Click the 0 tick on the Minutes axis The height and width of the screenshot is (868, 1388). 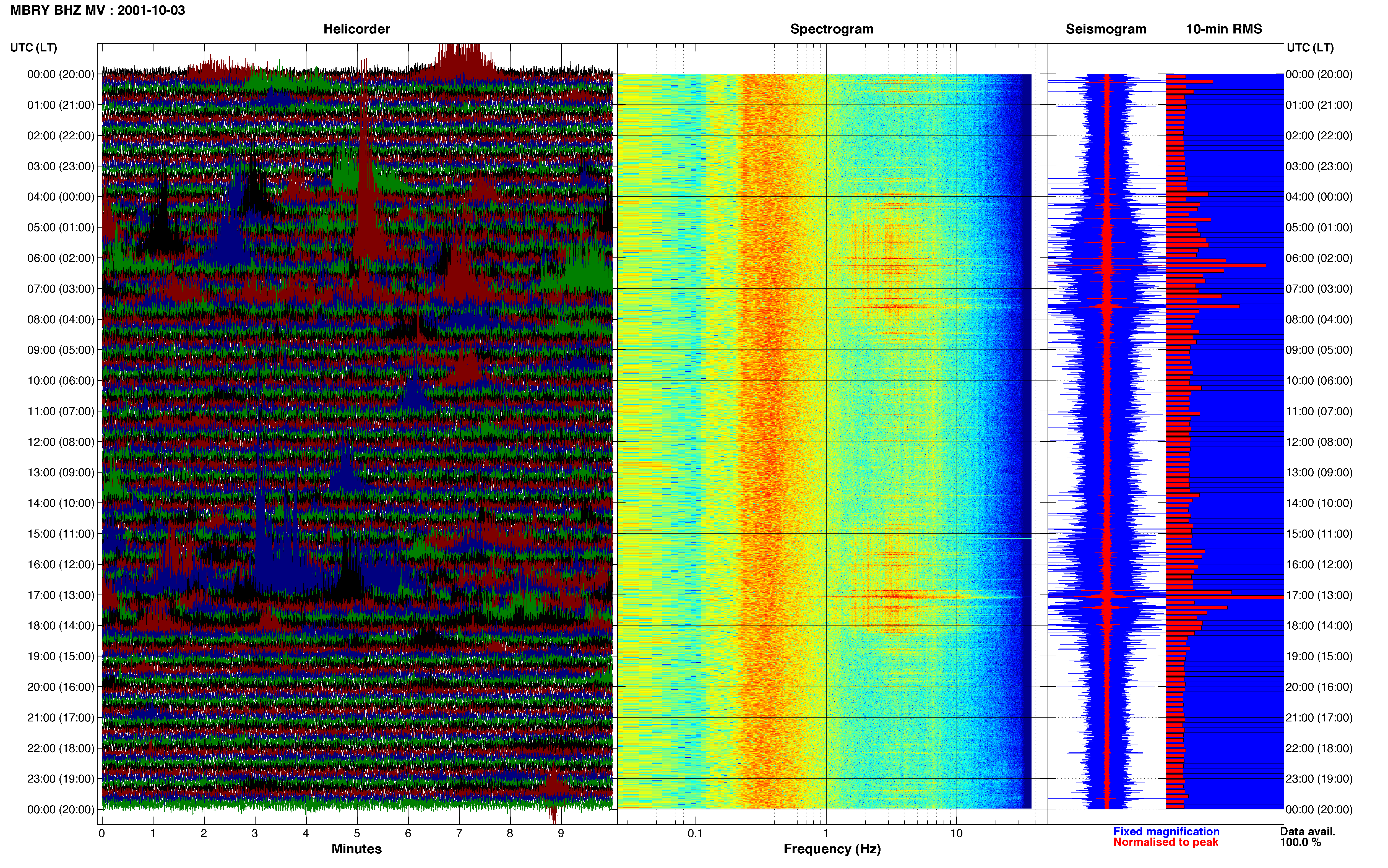[x=101, y=833]
